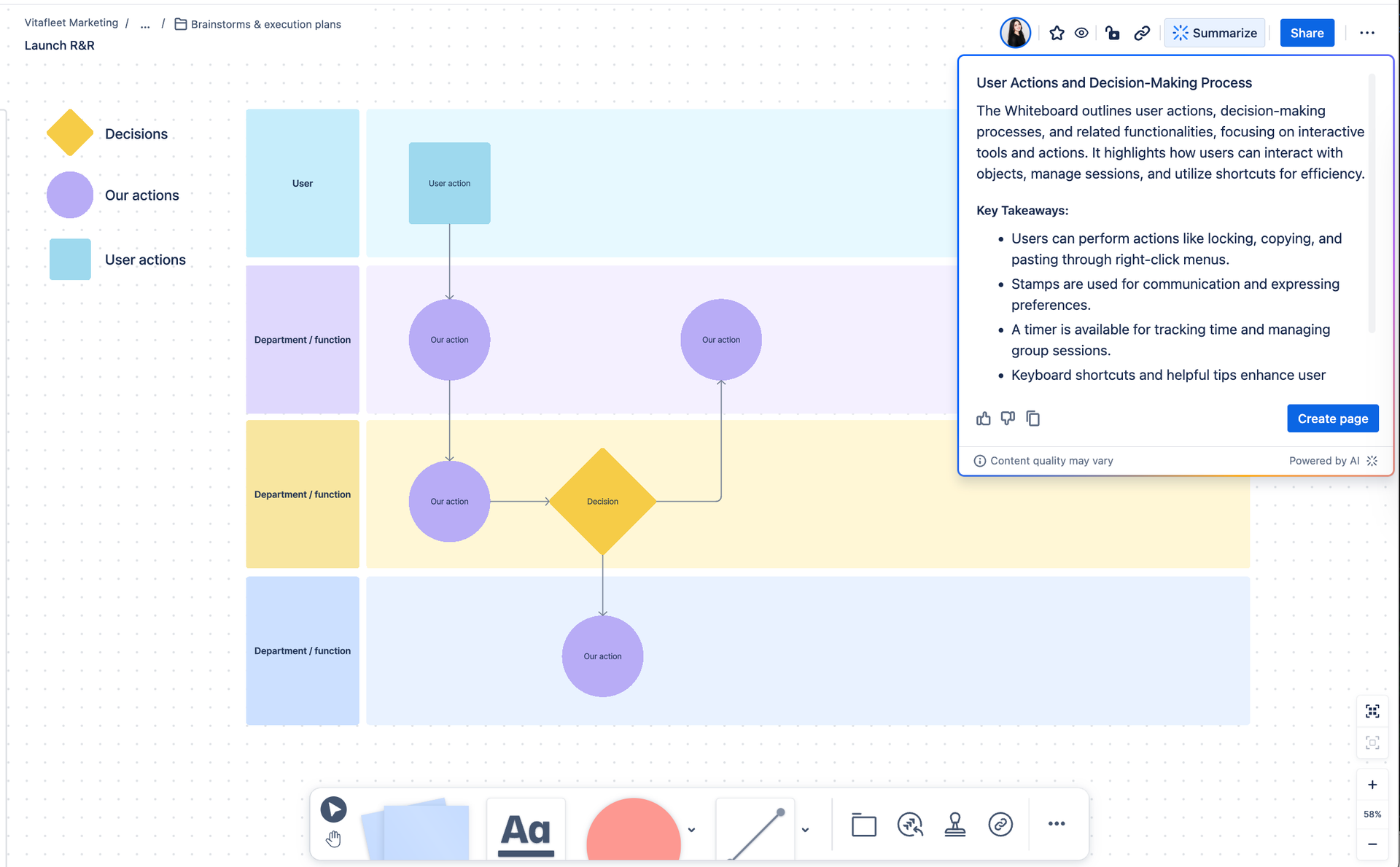Click the lock/permissions icon

pos(1113,32)
